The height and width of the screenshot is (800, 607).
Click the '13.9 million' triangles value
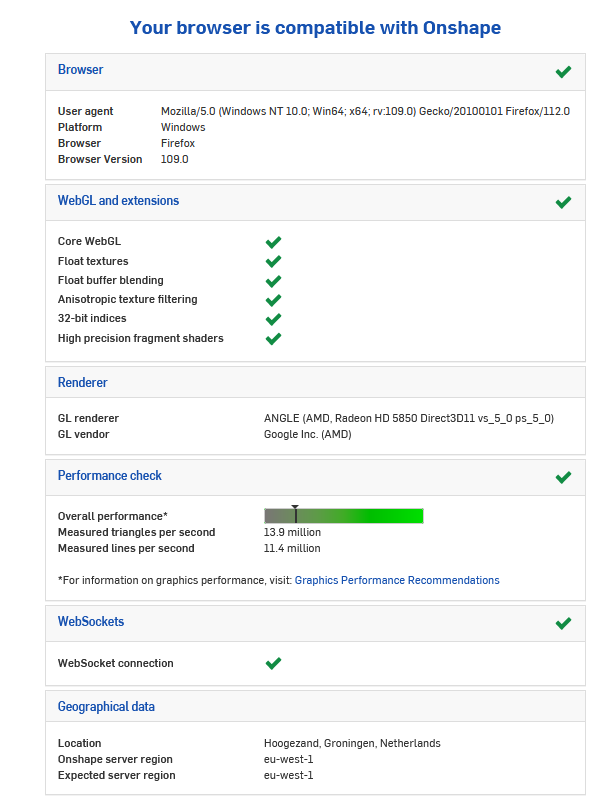[292, 532]
